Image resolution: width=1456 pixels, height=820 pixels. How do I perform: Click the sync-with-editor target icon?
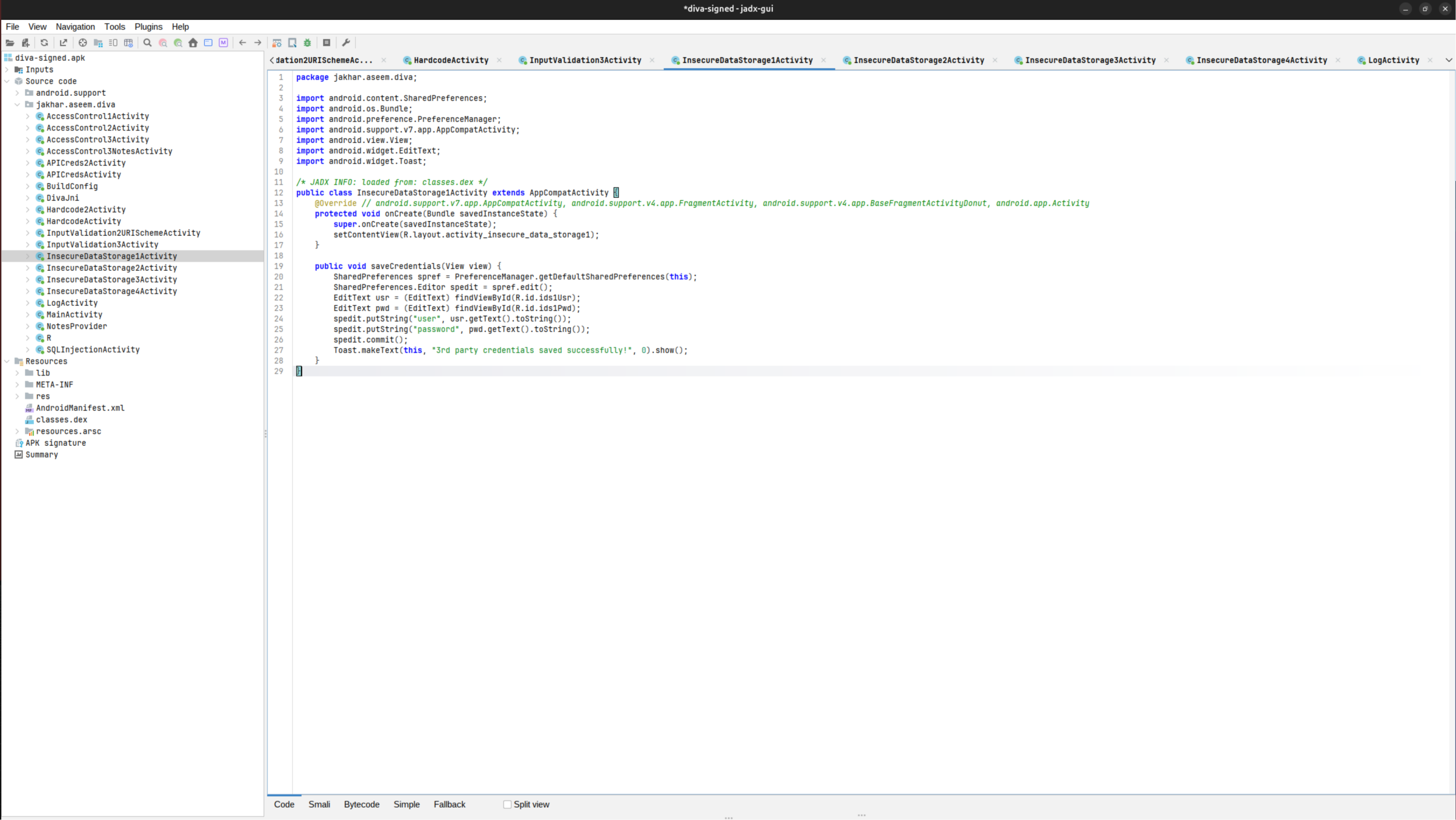point(83,43)
